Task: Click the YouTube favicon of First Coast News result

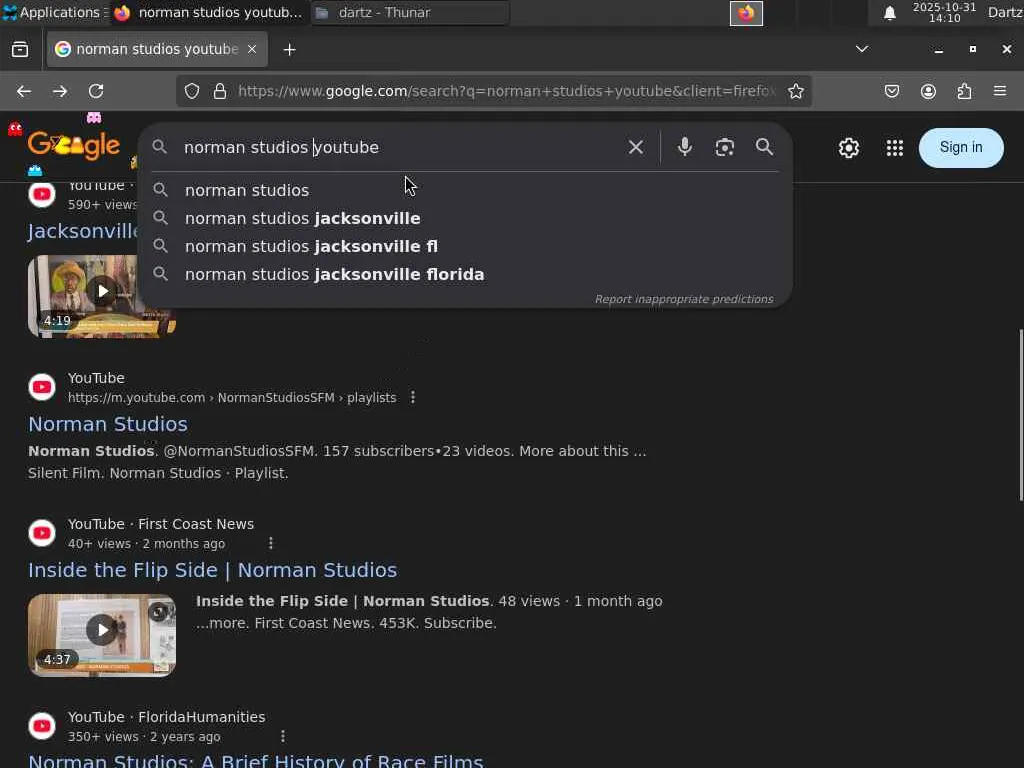Action: 42,533
